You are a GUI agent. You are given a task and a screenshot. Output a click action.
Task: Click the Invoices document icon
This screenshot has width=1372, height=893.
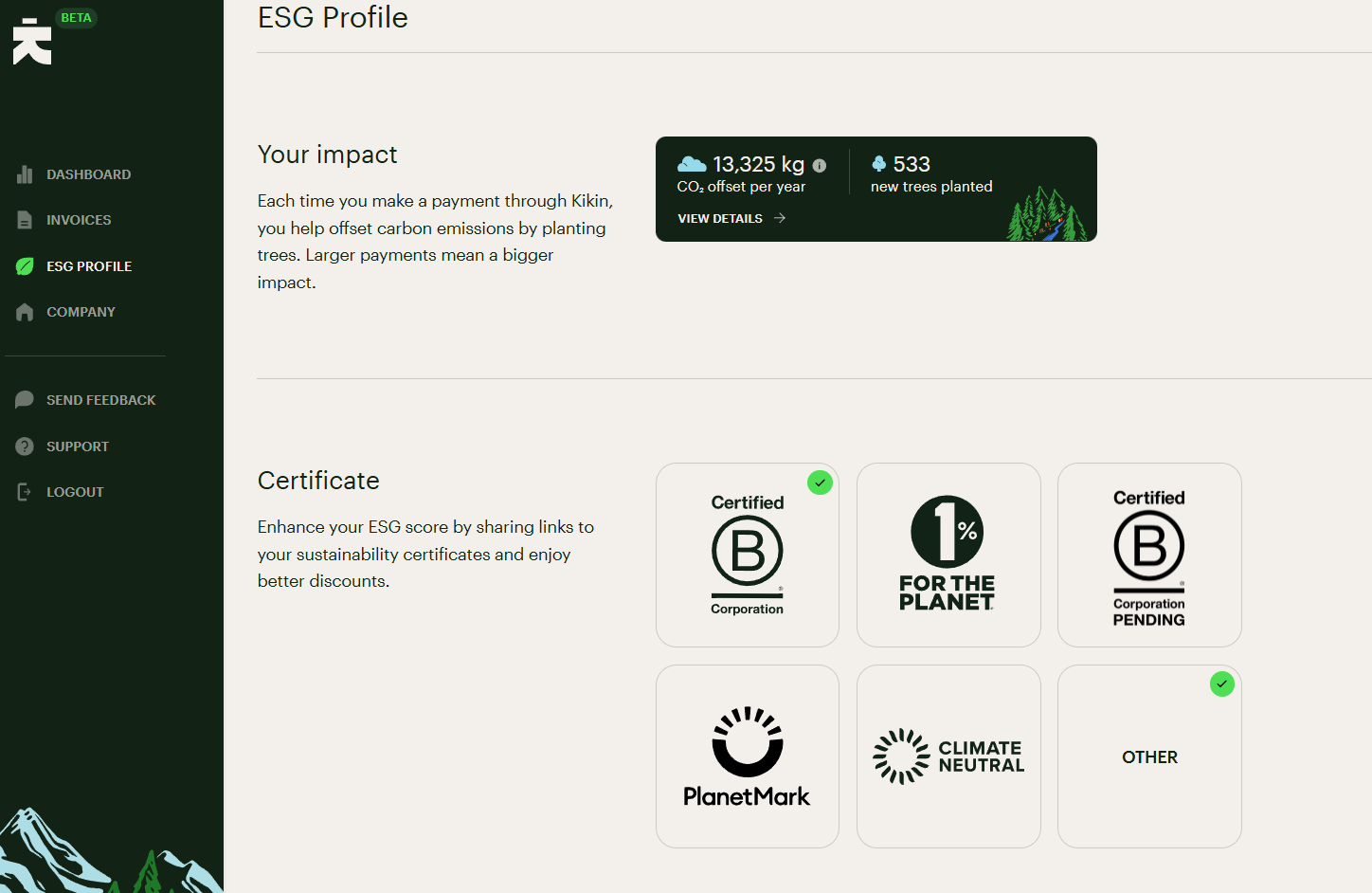25,220
